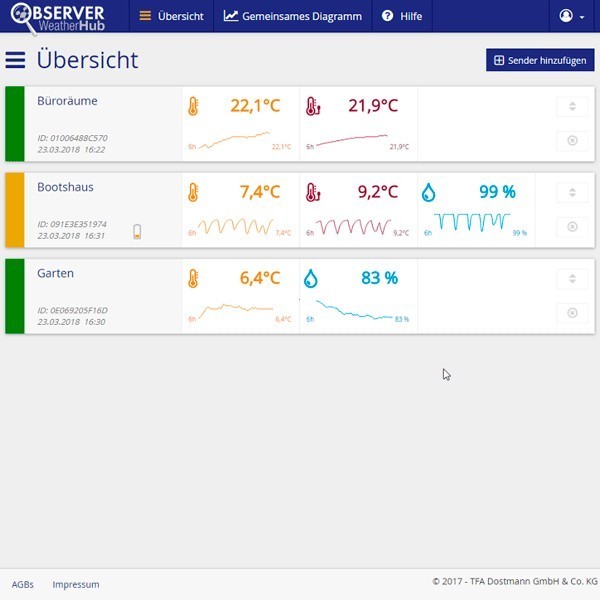Open the user account dropdown

pyautogui.click(x=572, y=16)
